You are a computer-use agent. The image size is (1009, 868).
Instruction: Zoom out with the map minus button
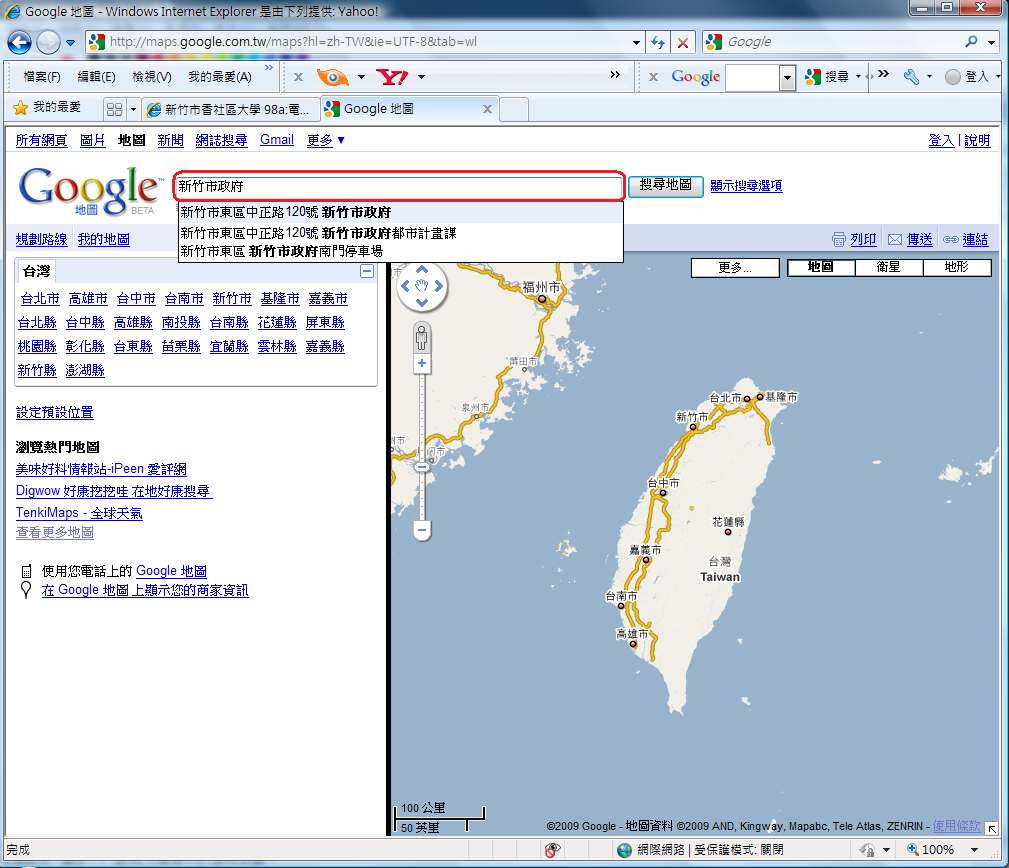pyautogui.click(x=421, y=531)
